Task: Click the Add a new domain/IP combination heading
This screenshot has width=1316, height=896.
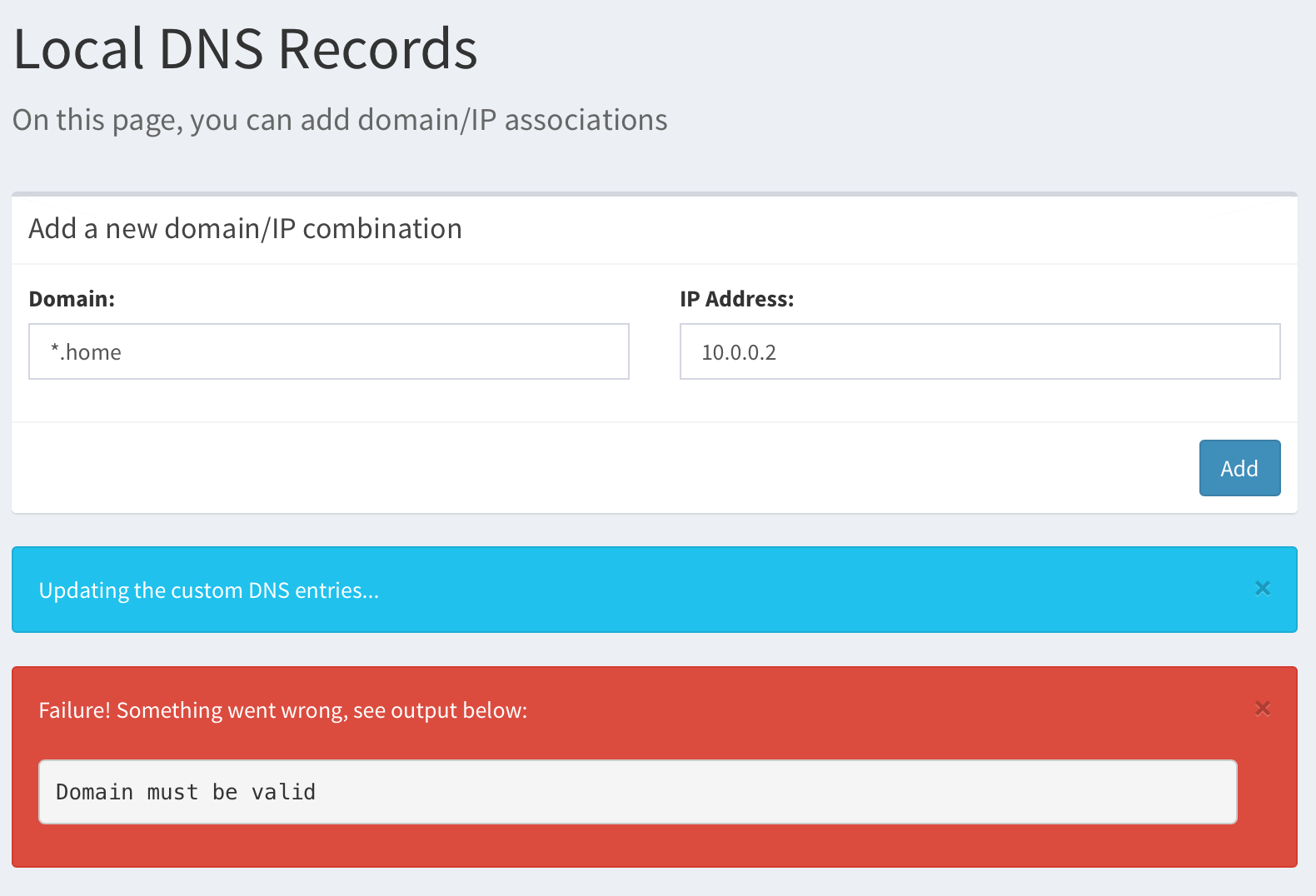Action: tap(245, 228)
